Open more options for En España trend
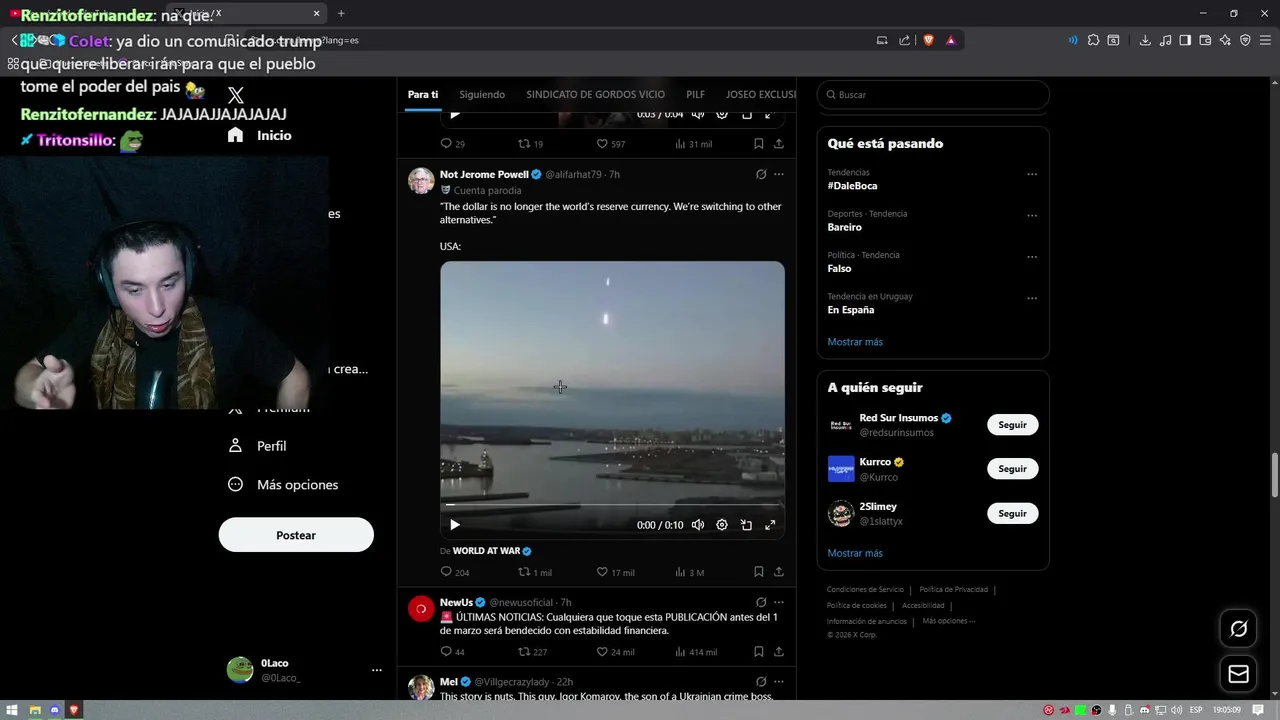The width and height of the screenshot is (1280, 720). (1032, 298)
